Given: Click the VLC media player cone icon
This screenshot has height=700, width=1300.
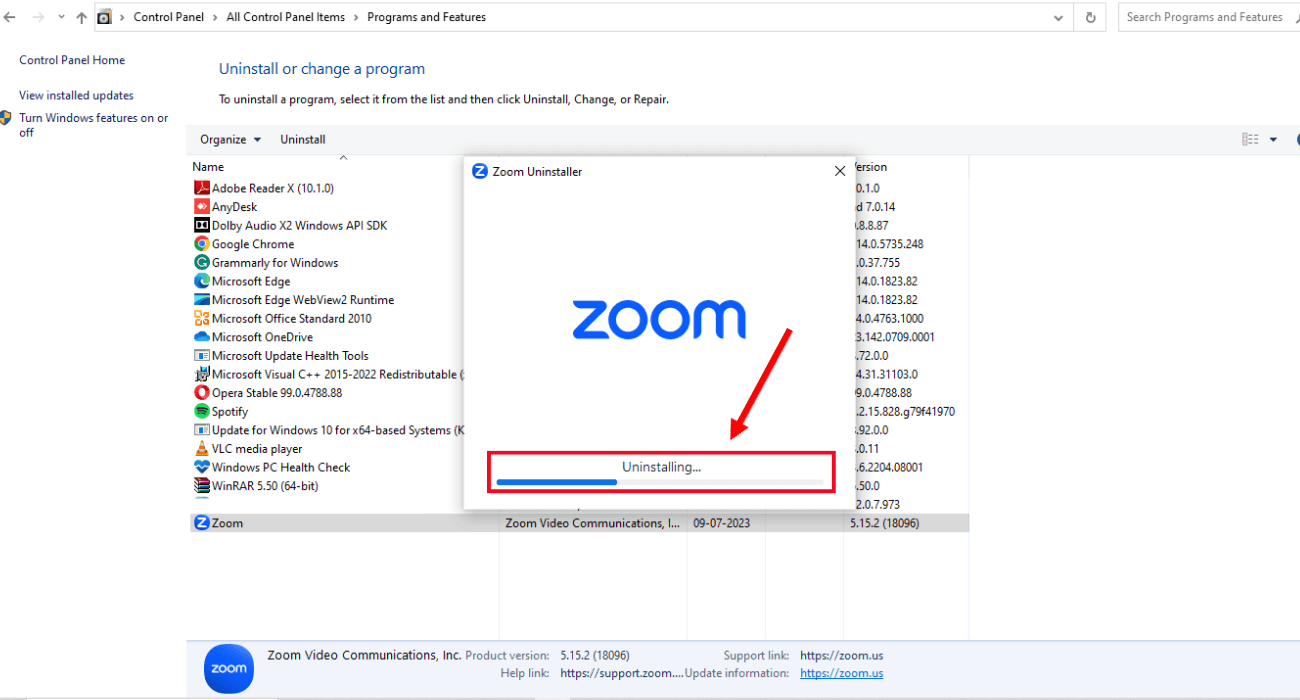Looking at the screenshot, I should click(x=201, y=449).
